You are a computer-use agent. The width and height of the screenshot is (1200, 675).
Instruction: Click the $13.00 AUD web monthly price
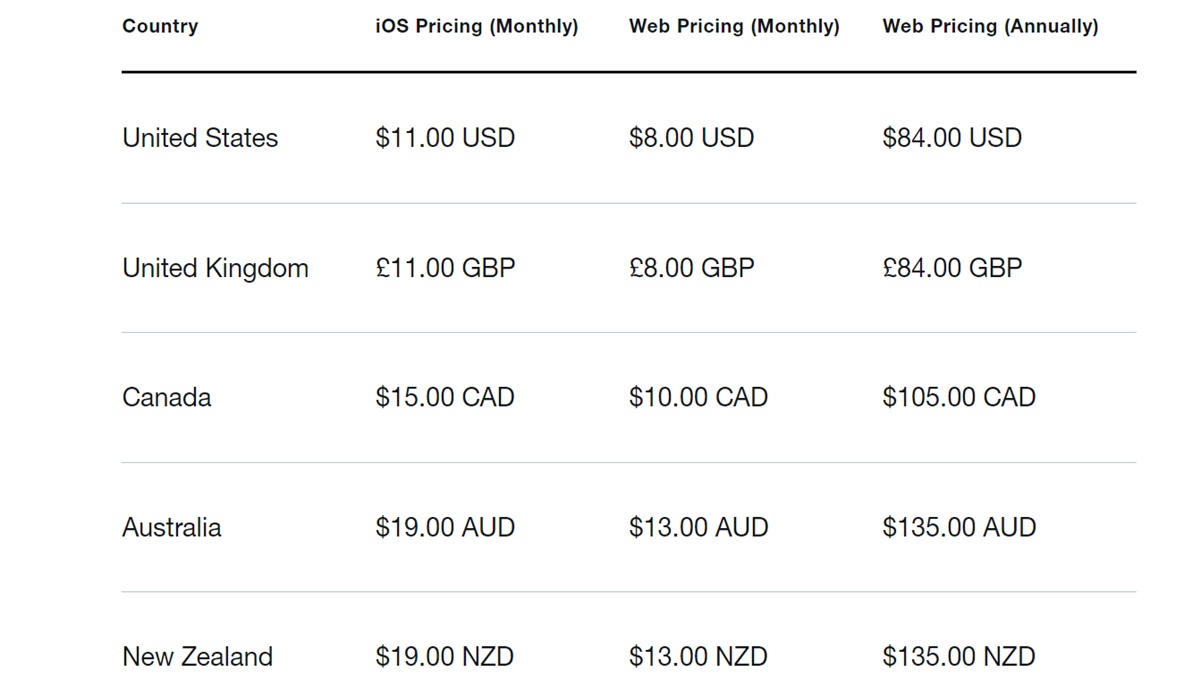[x=698, y=527]
